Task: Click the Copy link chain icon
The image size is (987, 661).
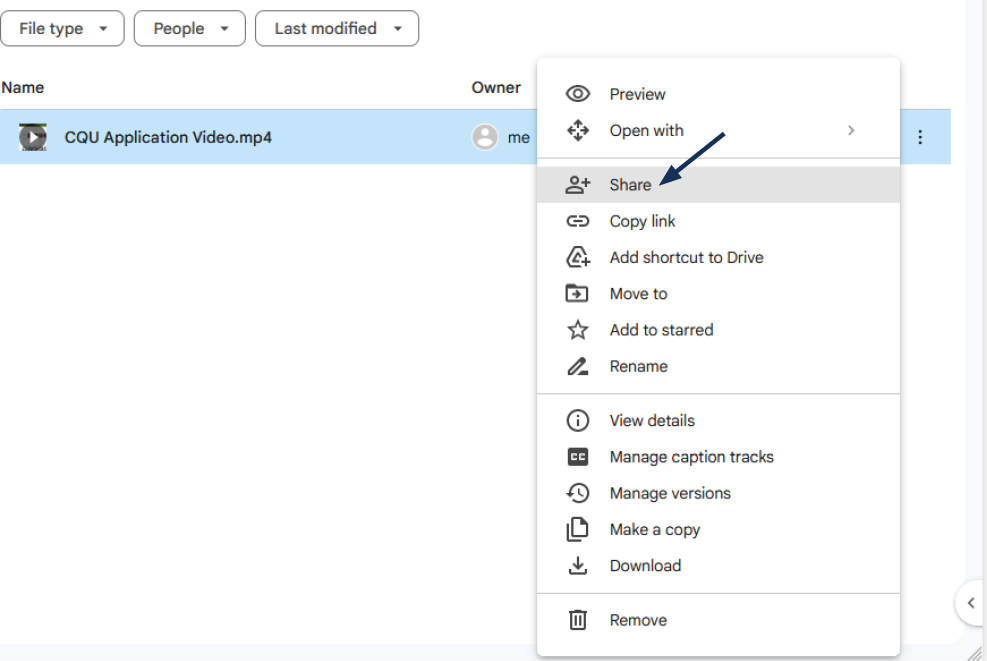Action: [578, 221]
